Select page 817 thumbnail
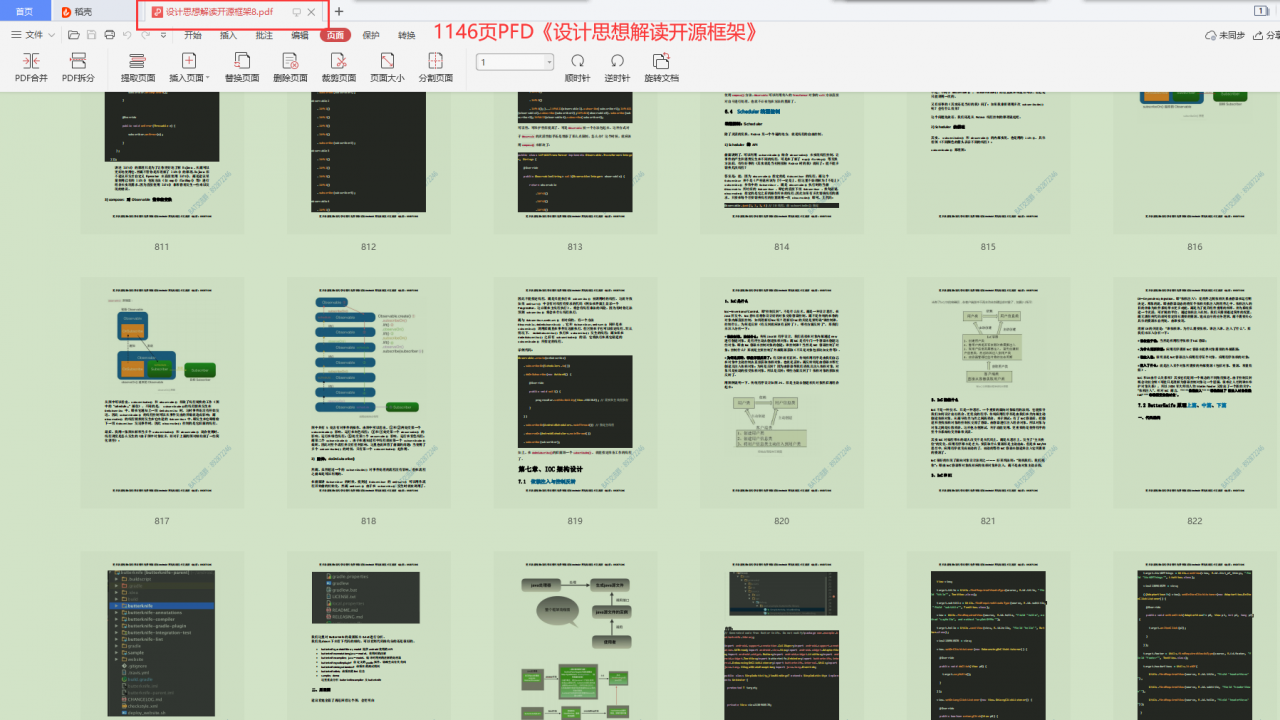 pos(162,393)
